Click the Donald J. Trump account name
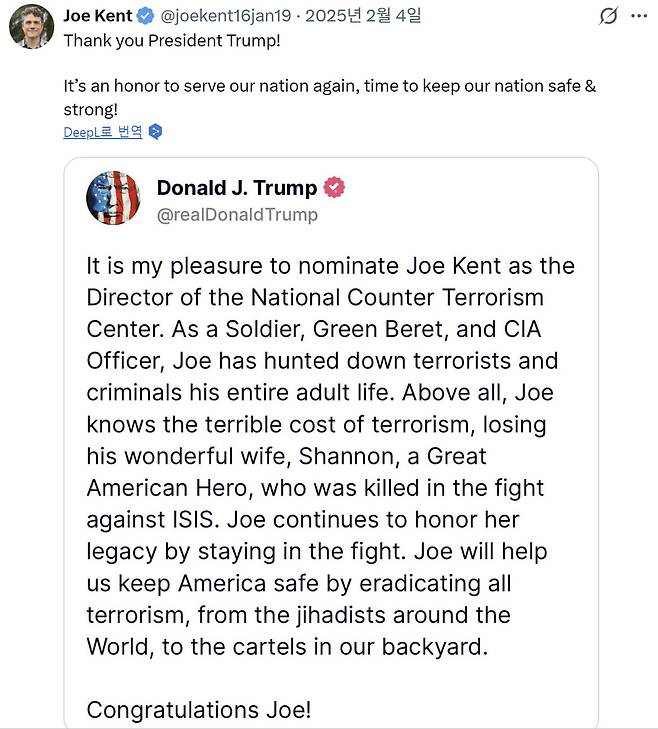This screenshot has height=729, width=658. coord(236,187)
